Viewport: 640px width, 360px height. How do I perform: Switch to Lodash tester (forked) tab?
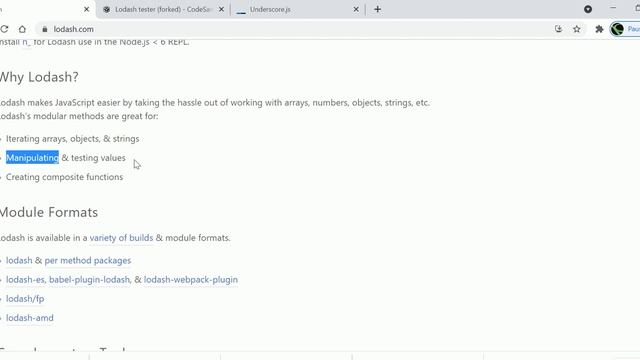pos(163,9)
